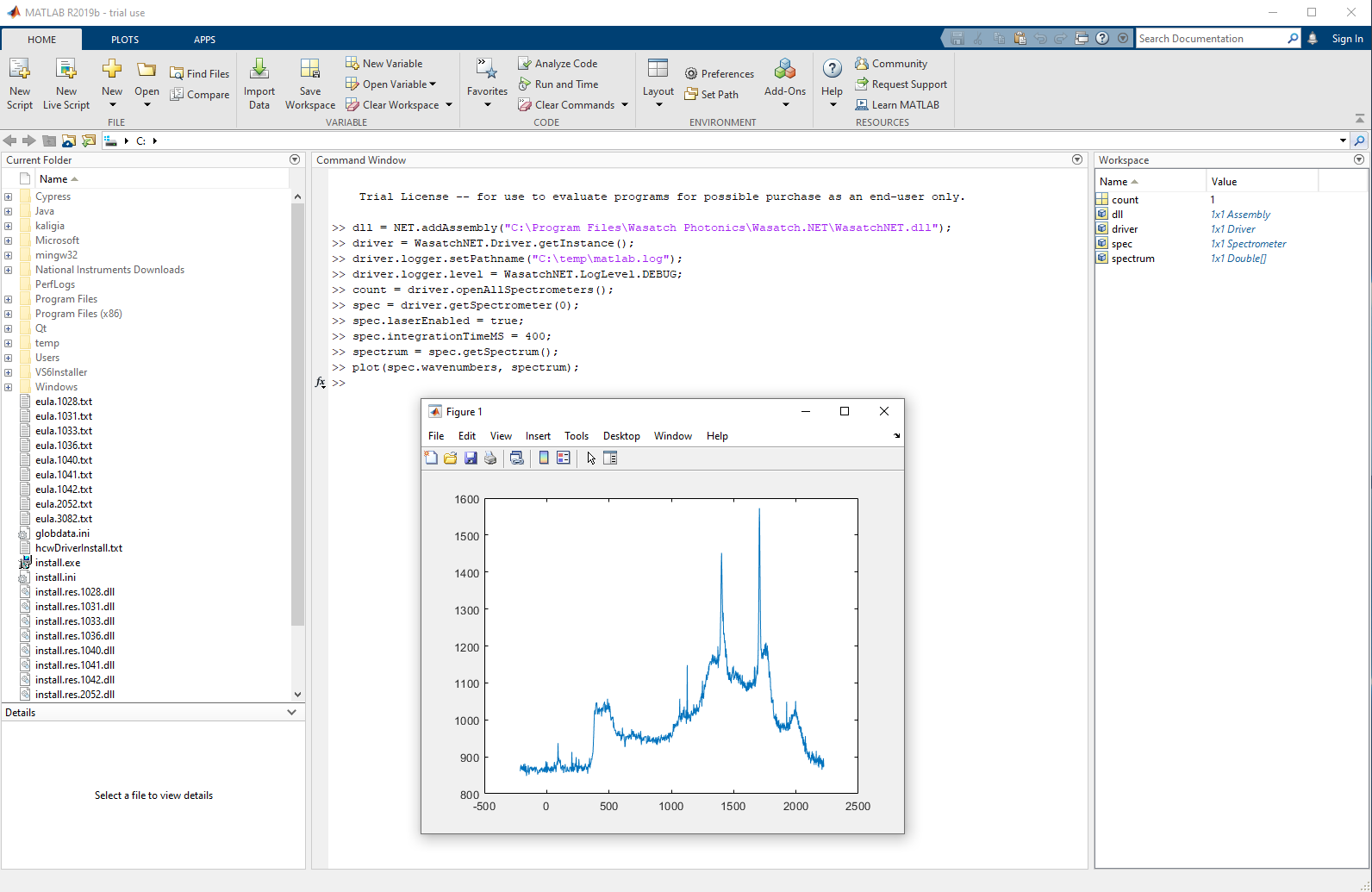Print figure from Figure 1 toolbar
The height and width of the screenshot is (892, 1372).
[490, 458]
